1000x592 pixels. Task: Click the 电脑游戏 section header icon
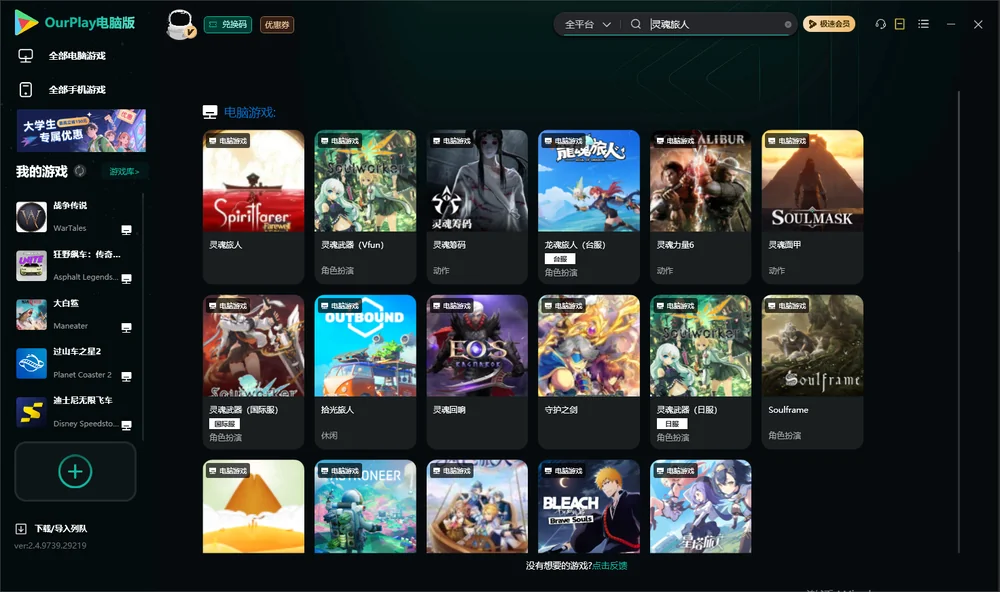point(210,112)
